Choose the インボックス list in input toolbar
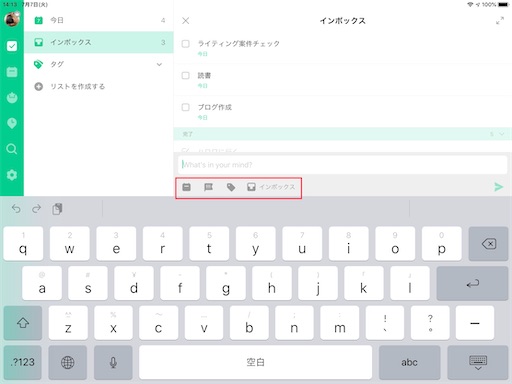The image size is (512, 384). click(x=271, y=187)
